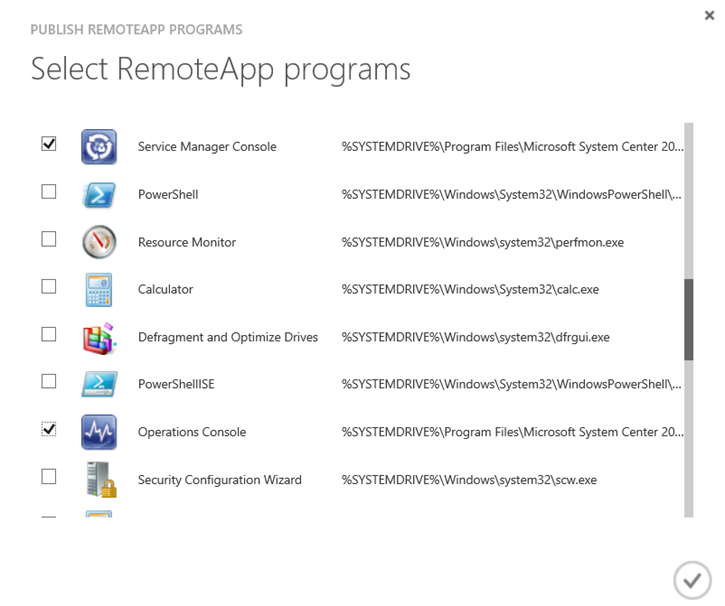Uncheck the Service Manager Console checkbox
Screen dimensions: 725x606
click(x=49, y=144)
